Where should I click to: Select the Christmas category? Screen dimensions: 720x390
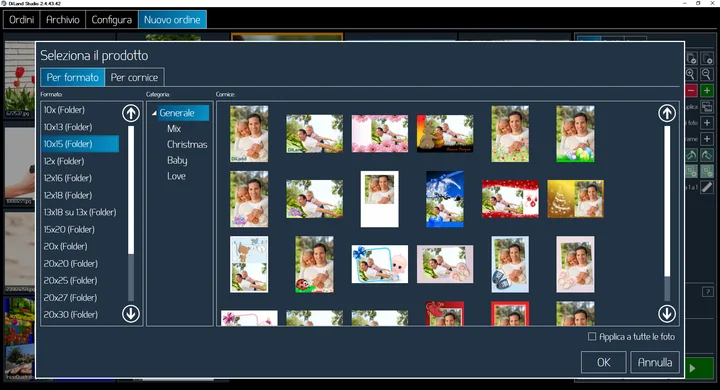(187, 144)
